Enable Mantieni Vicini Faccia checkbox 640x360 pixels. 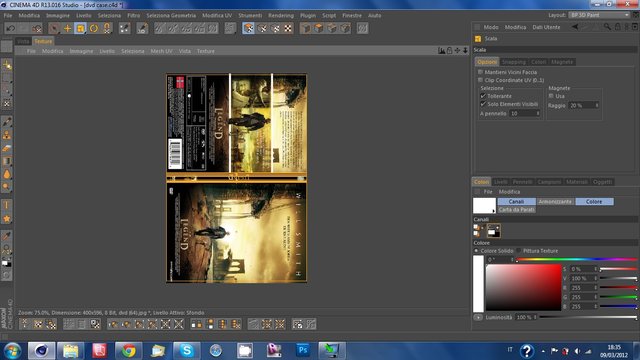[x=480, y=72]
